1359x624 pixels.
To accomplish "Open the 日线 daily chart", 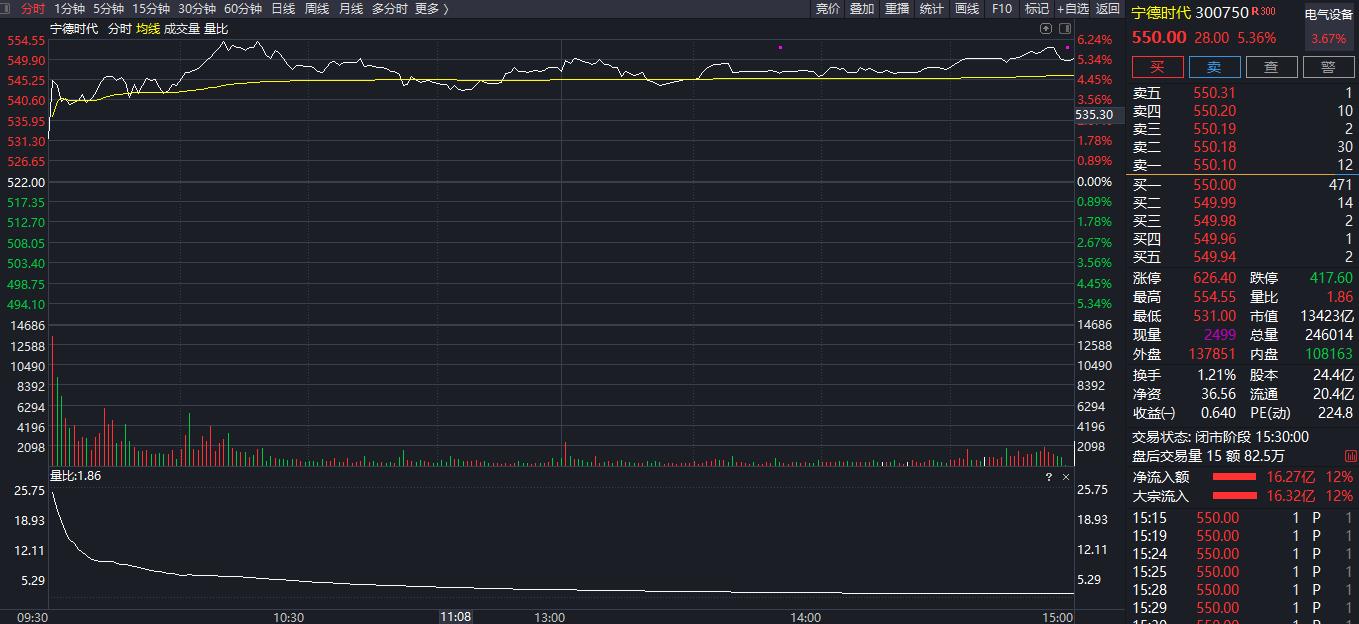I will pyautogui.click(x=283, y=9).
